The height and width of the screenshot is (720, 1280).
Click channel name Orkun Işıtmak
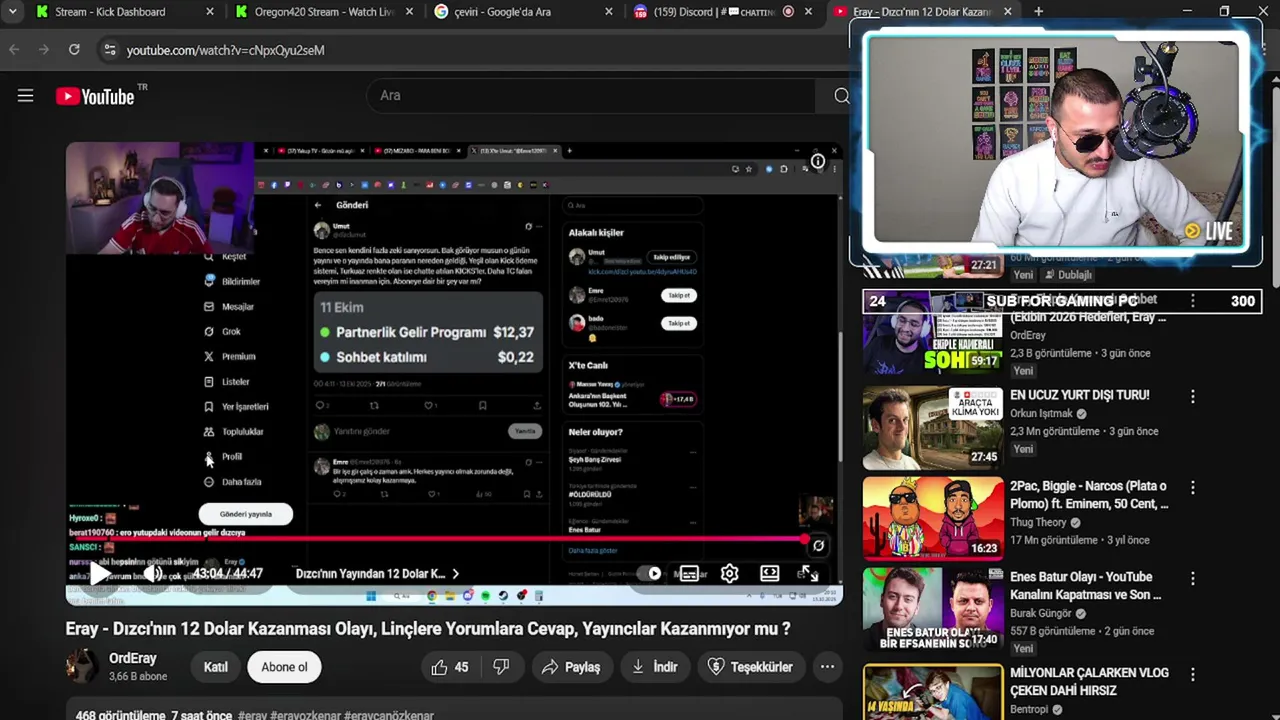click(x=1041, y=413)
